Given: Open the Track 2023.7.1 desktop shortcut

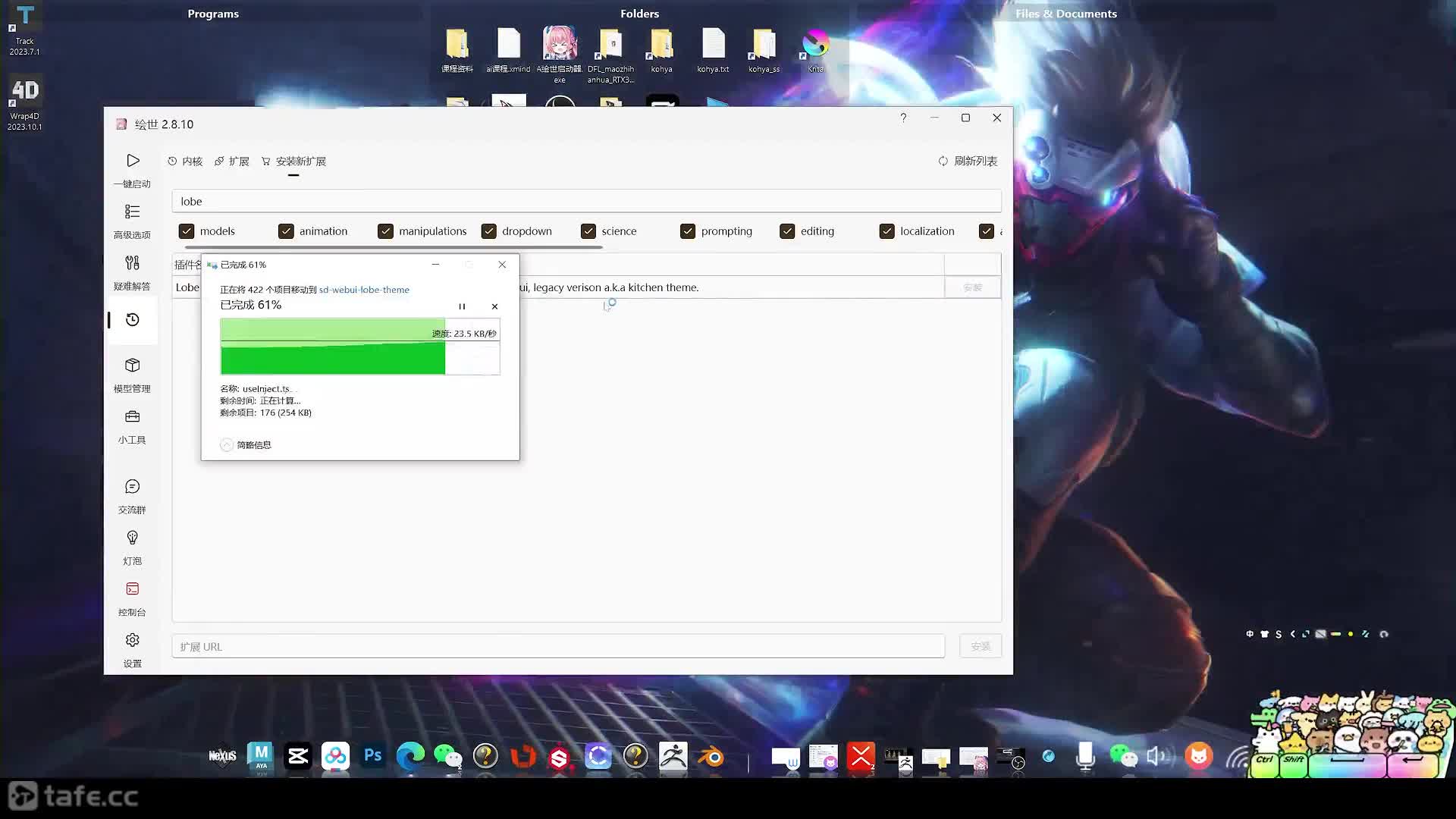Looking at the screenshot, I should point(24,30).
